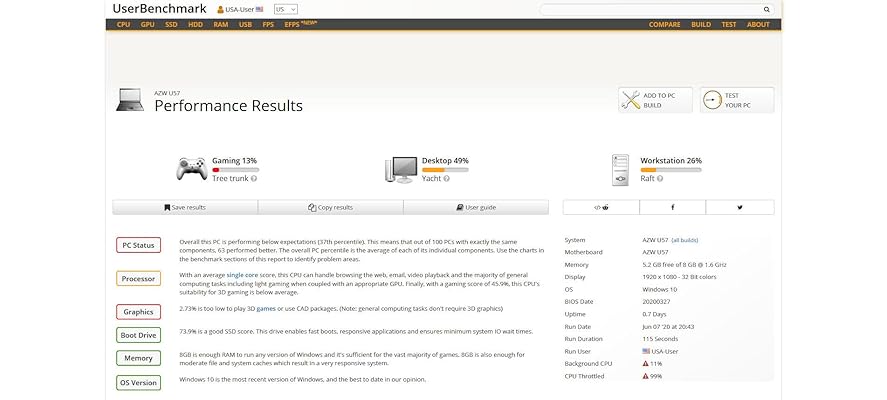Click the Graphics label button

(x=139, y=312)
